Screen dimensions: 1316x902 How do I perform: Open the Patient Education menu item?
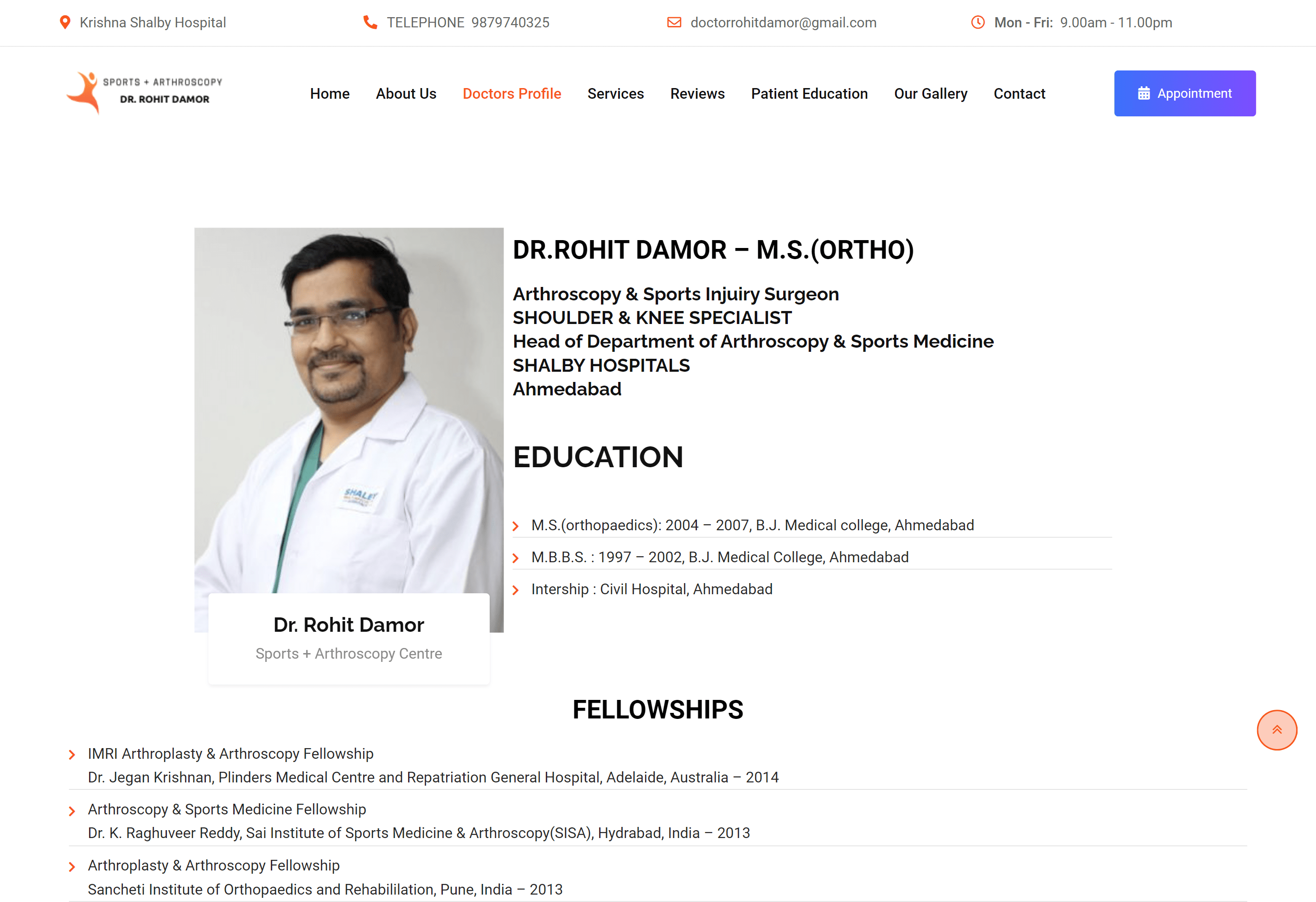click(809, 93)
